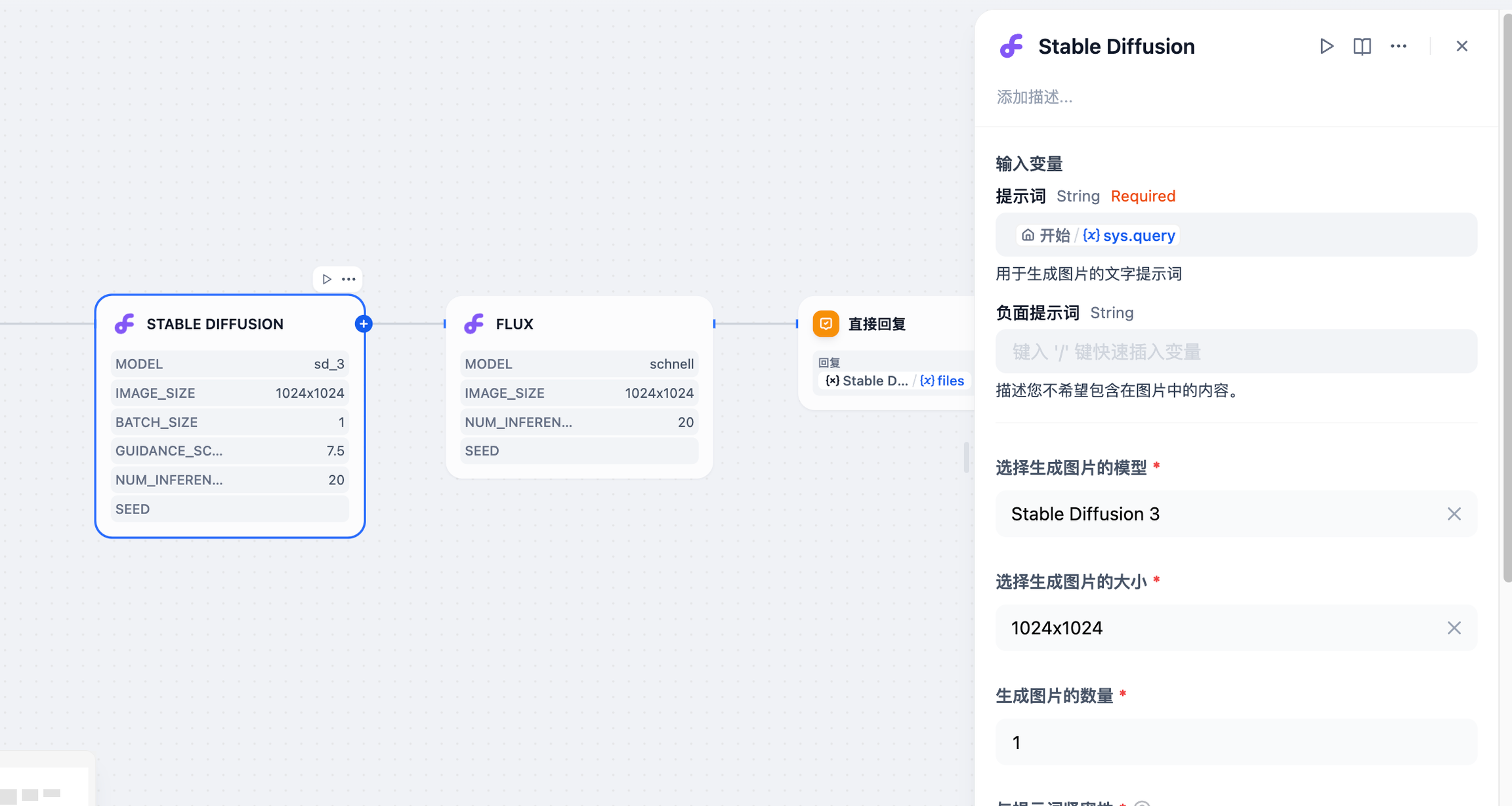Open the panel's three-dot more options menu
1512x806 pixels.
tap(1398, 46)
